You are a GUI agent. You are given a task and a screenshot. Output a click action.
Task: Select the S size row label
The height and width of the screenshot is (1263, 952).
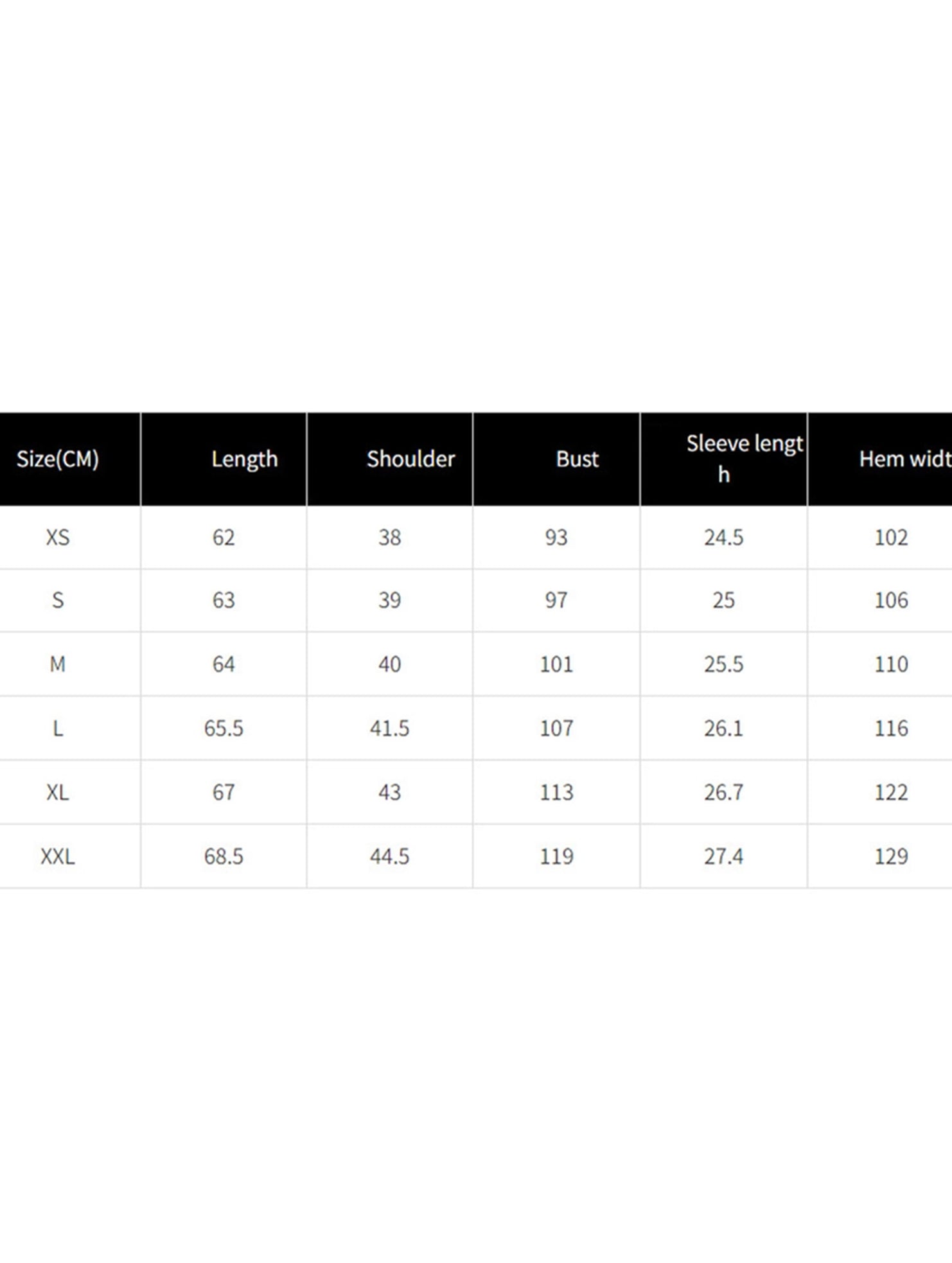pos(58,600)
